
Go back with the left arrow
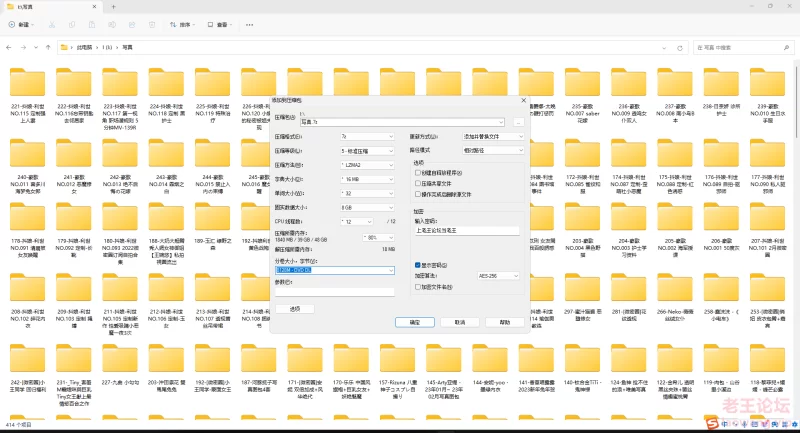pos(9,47)
